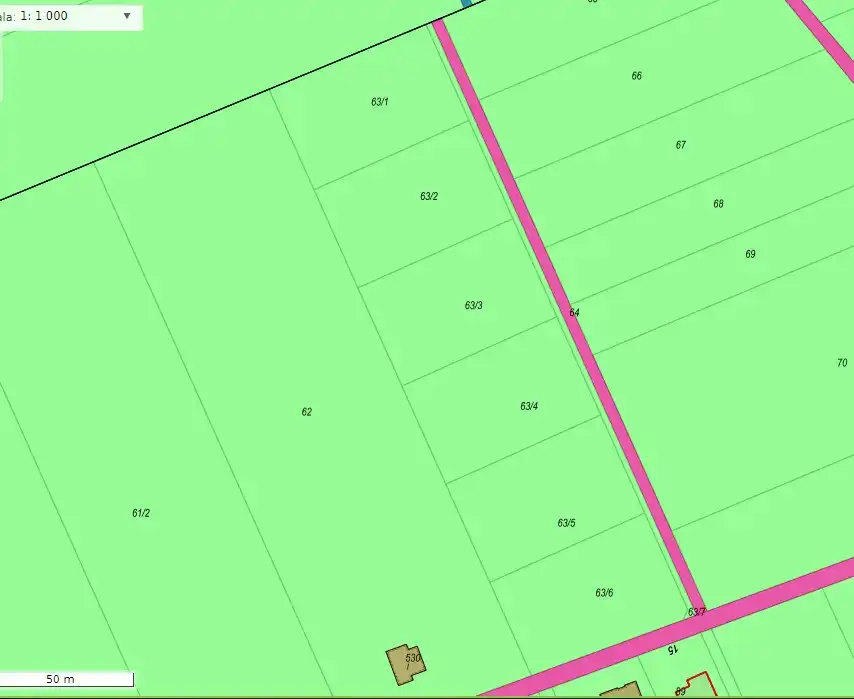The image size is (854, 699).
Task: Select parcel 63/2
Action: 428,196
